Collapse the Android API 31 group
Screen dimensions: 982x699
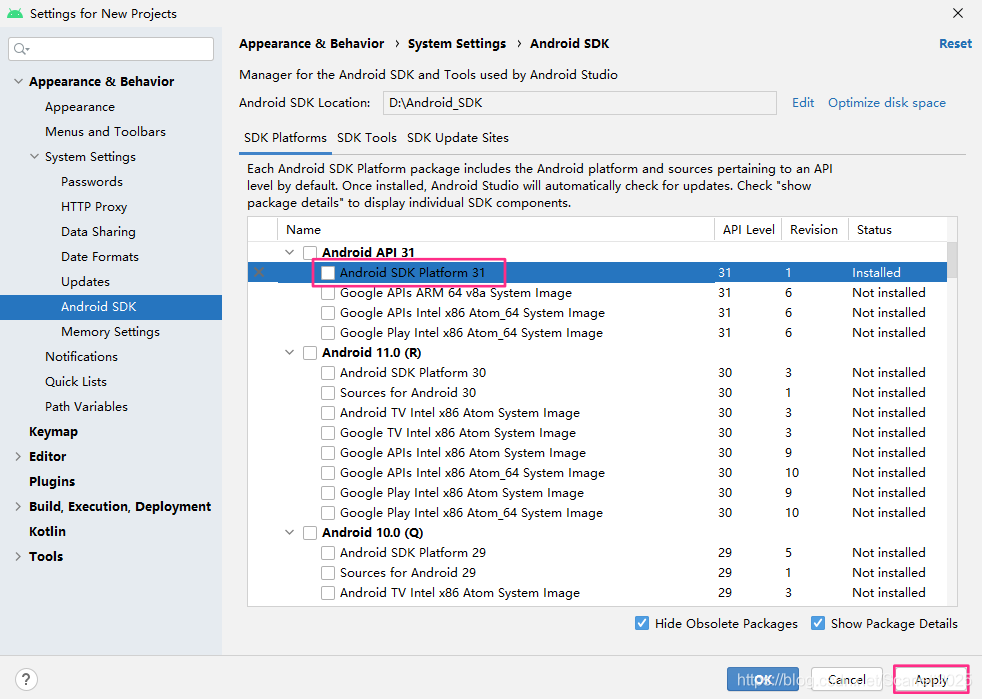(x=289, y=252)
